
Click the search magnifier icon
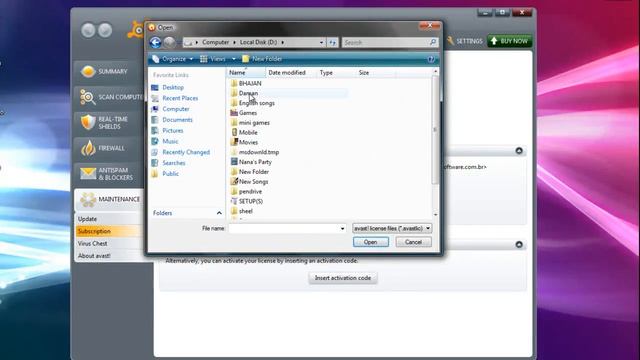pos(433,42)
